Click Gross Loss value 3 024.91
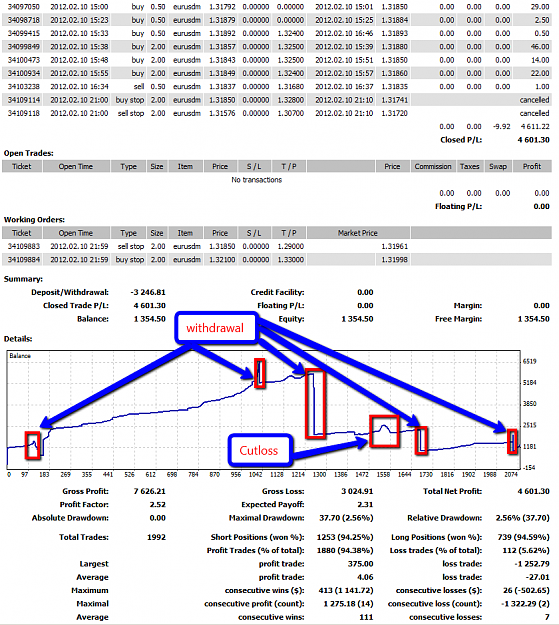Viewport: 559px width, 625px height. tap(357, 491)
